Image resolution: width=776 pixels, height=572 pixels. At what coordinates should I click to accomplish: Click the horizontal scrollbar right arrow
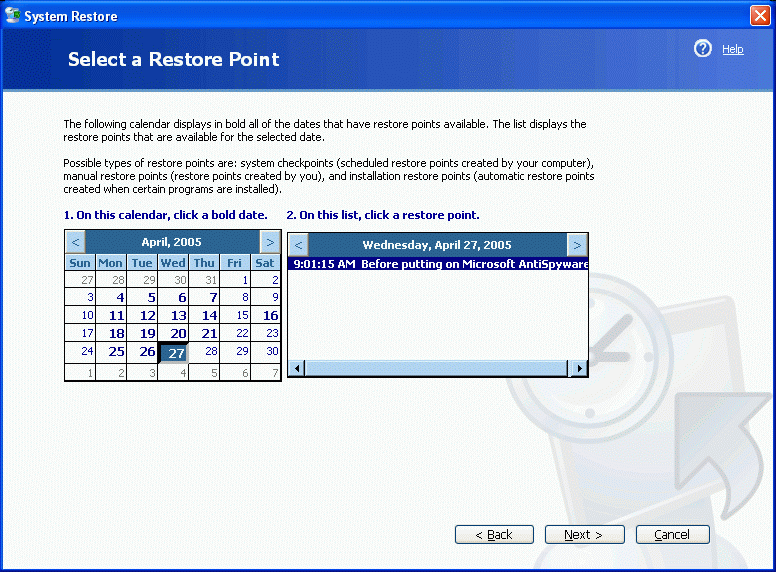[x=579, y=368]
